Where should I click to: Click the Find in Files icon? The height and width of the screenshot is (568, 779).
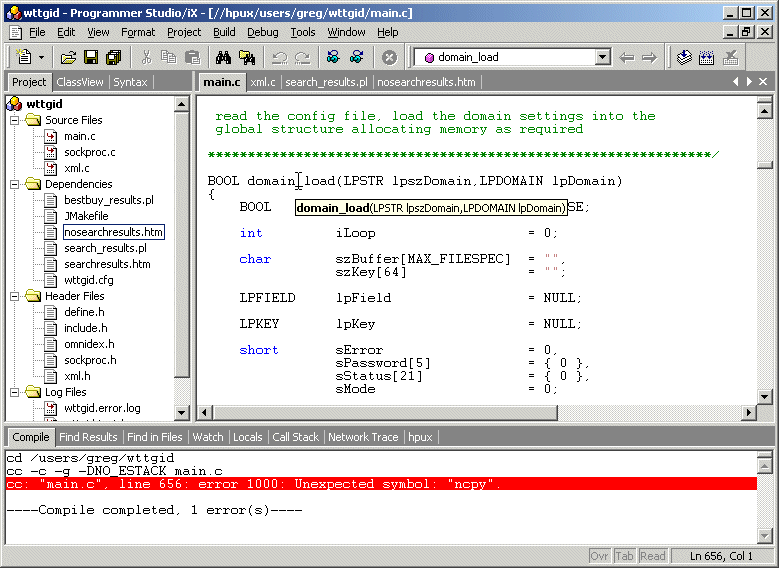click(247, 58)
